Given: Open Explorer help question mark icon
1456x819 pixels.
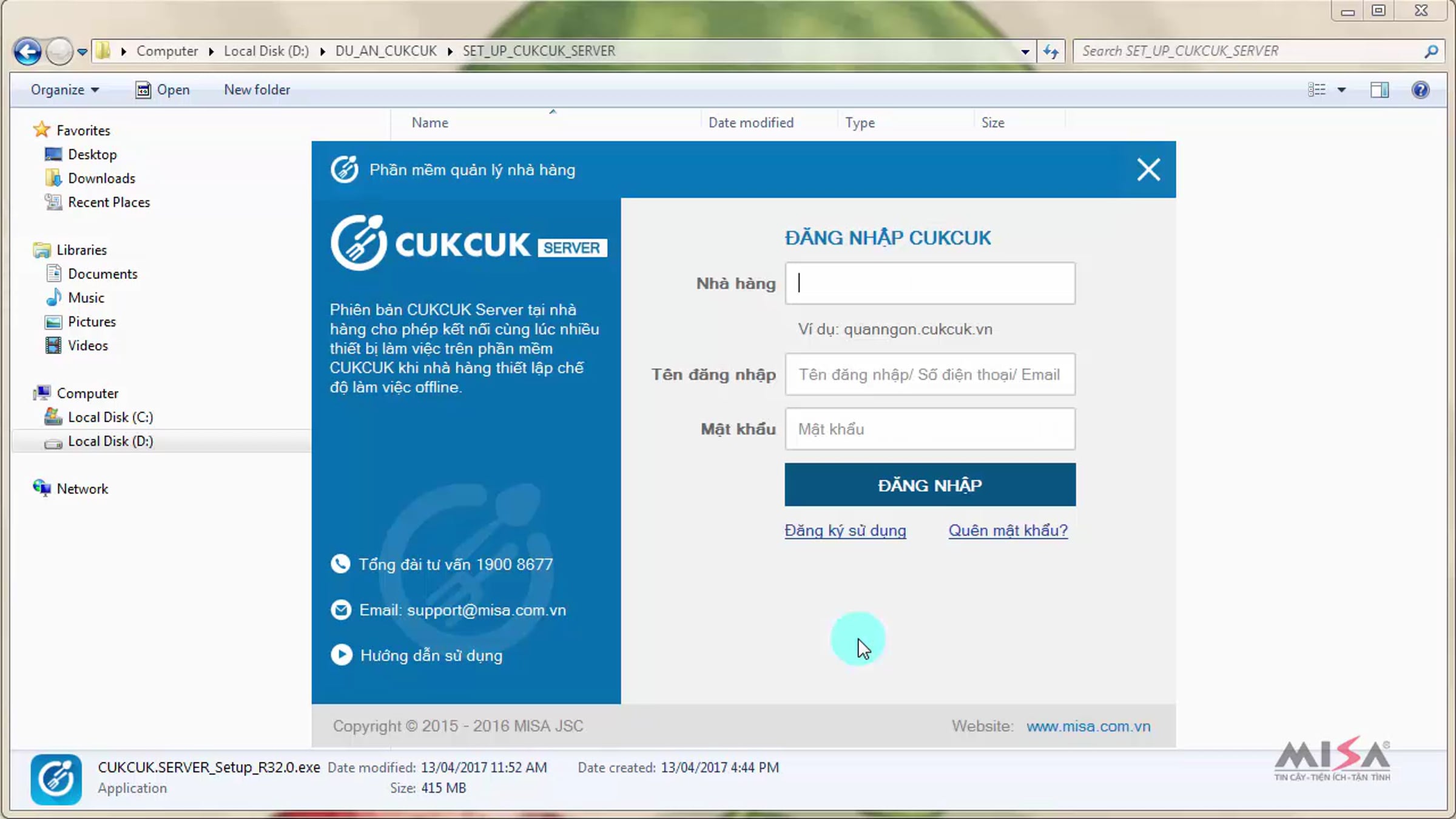Looking at the screenshot, I should coord(1420,90).
